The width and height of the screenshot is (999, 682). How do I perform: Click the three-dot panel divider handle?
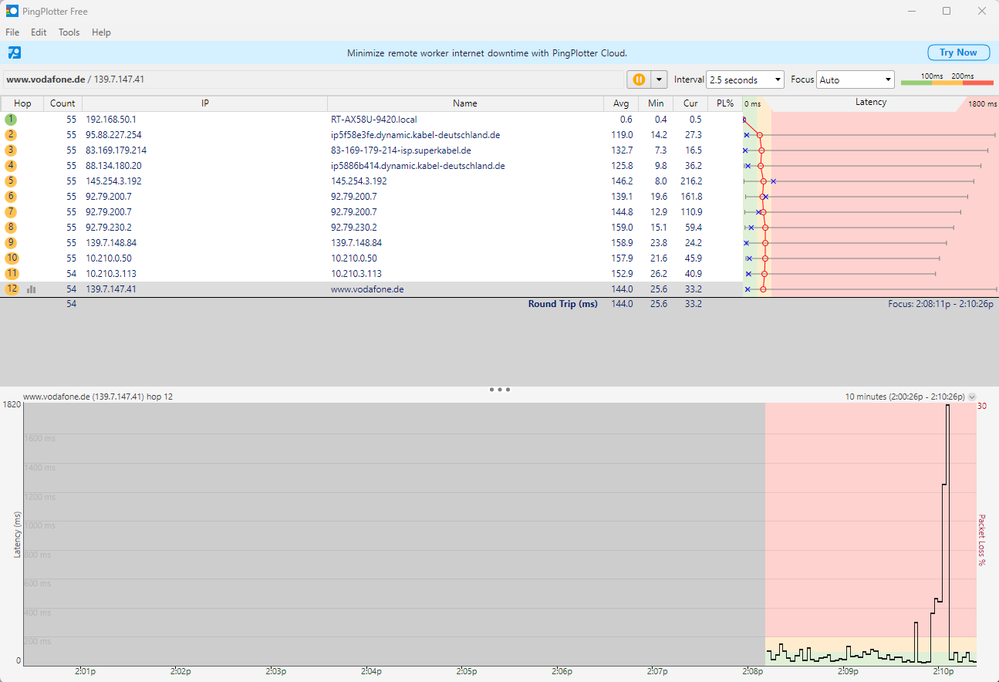coord(499,390)
